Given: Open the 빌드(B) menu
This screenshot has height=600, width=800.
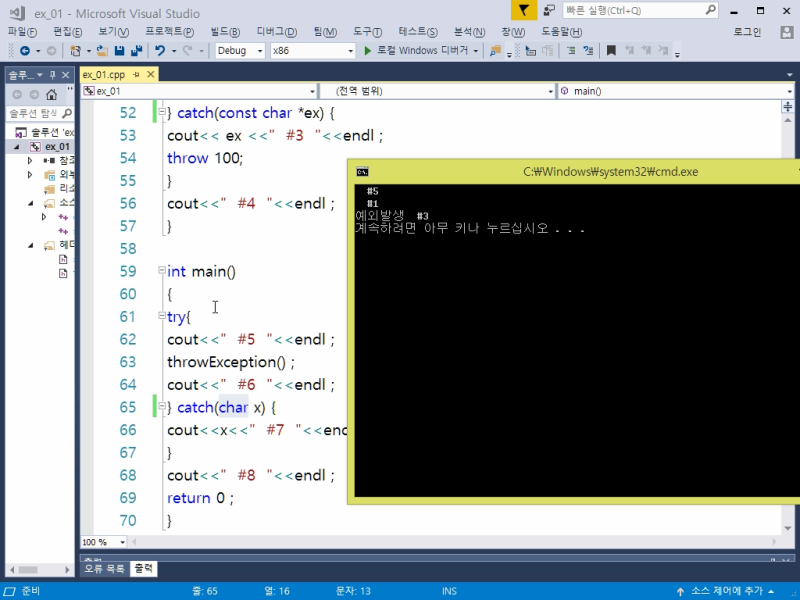Looking at the screenshot, I should point(225,32).
